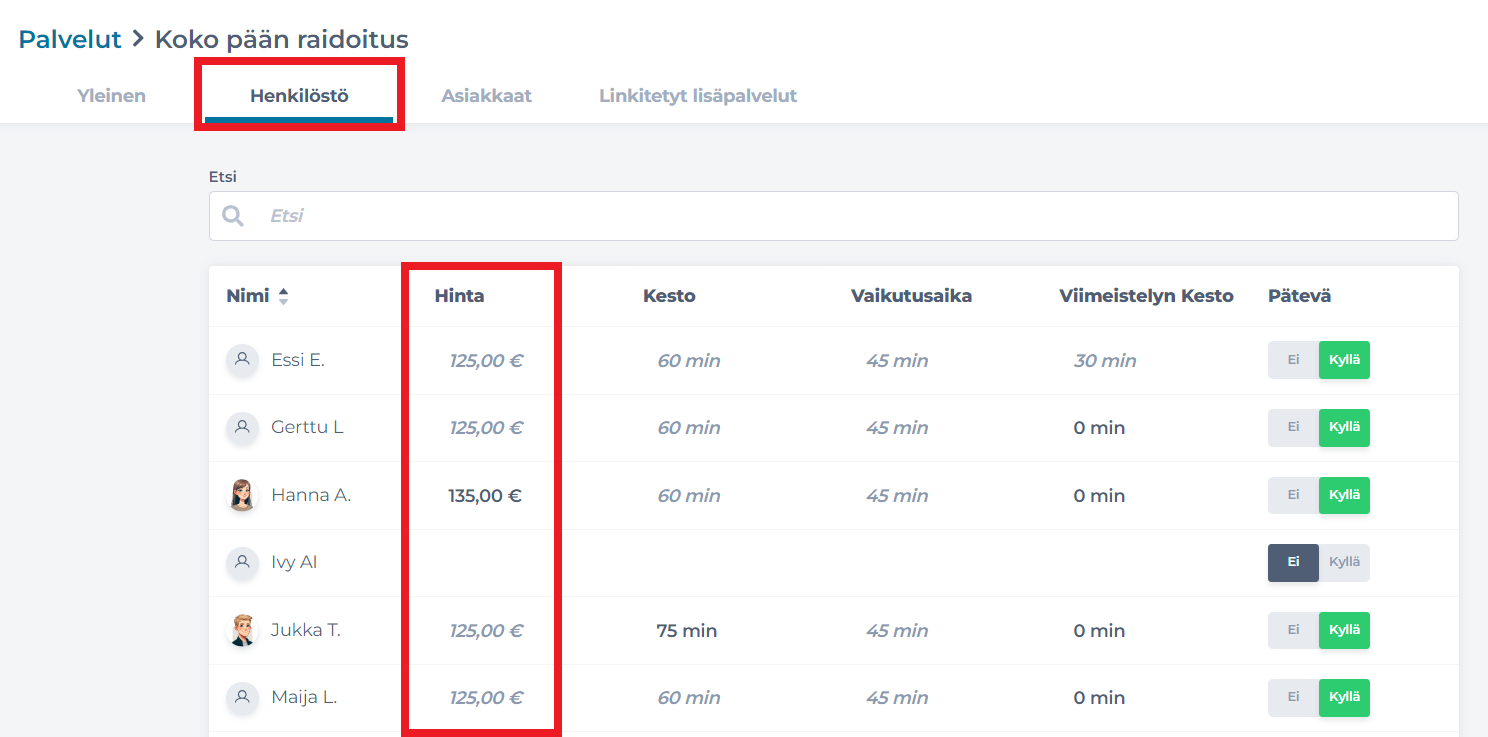Select the name Hanna A.
The image size is (1488, 737).
click(311, 495)
